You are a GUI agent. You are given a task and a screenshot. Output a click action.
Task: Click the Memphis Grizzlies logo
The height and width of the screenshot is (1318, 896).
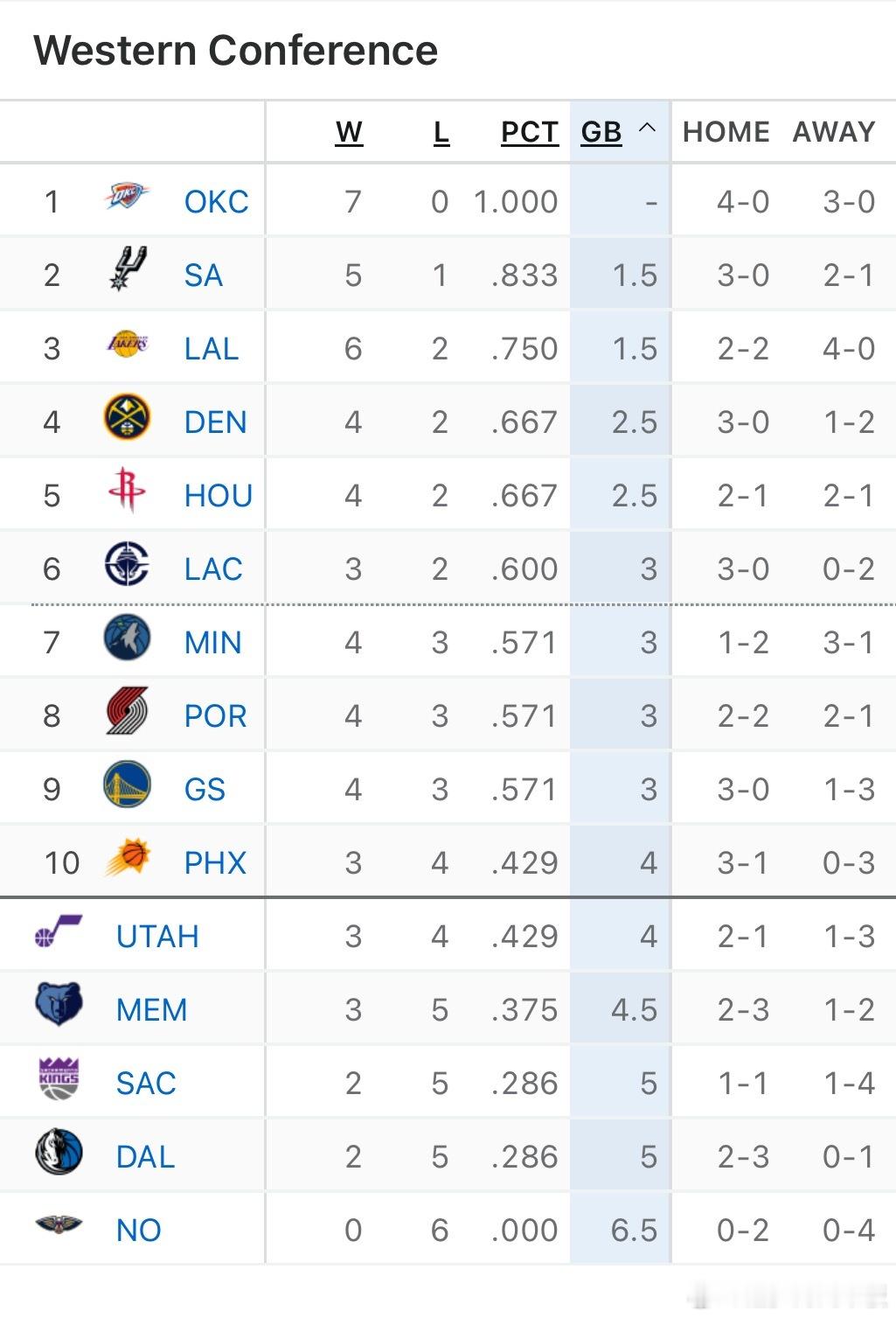click(x=59, y=1005)
